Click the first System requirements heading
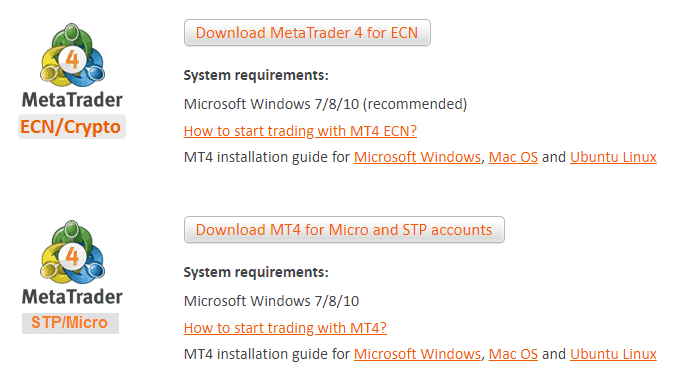 pyautogui.click(x=256, y=75)
